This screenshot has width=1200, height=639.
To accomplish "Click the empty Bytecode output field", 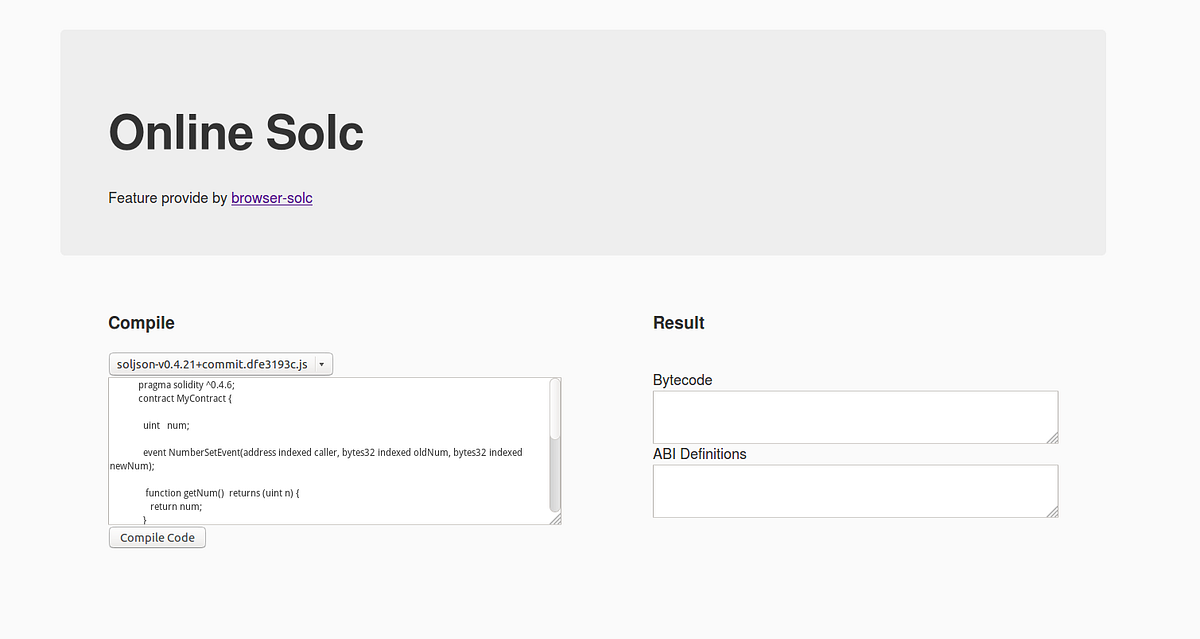I will click(x=854, y=416).
